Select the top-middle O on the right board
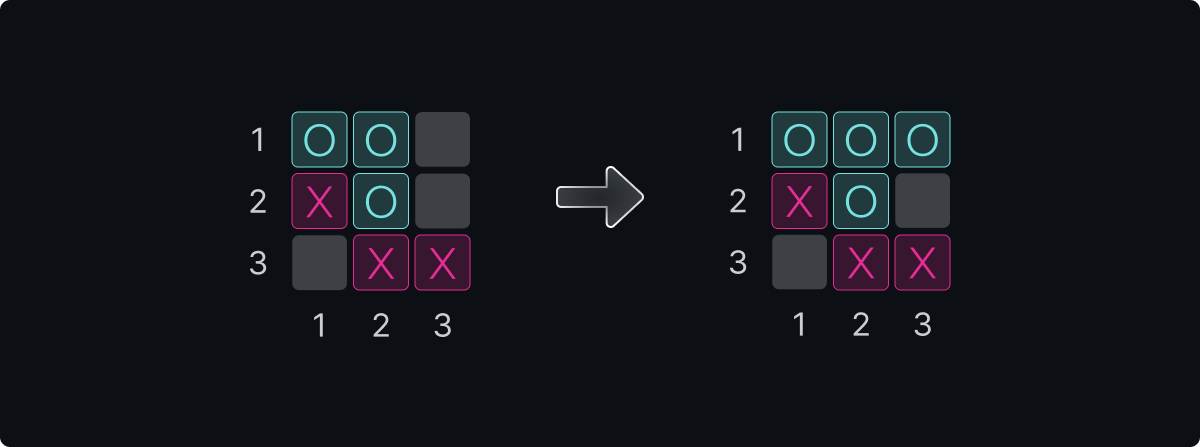The height and width of the screenshot is (447, 1200). [x=861, y=140]
